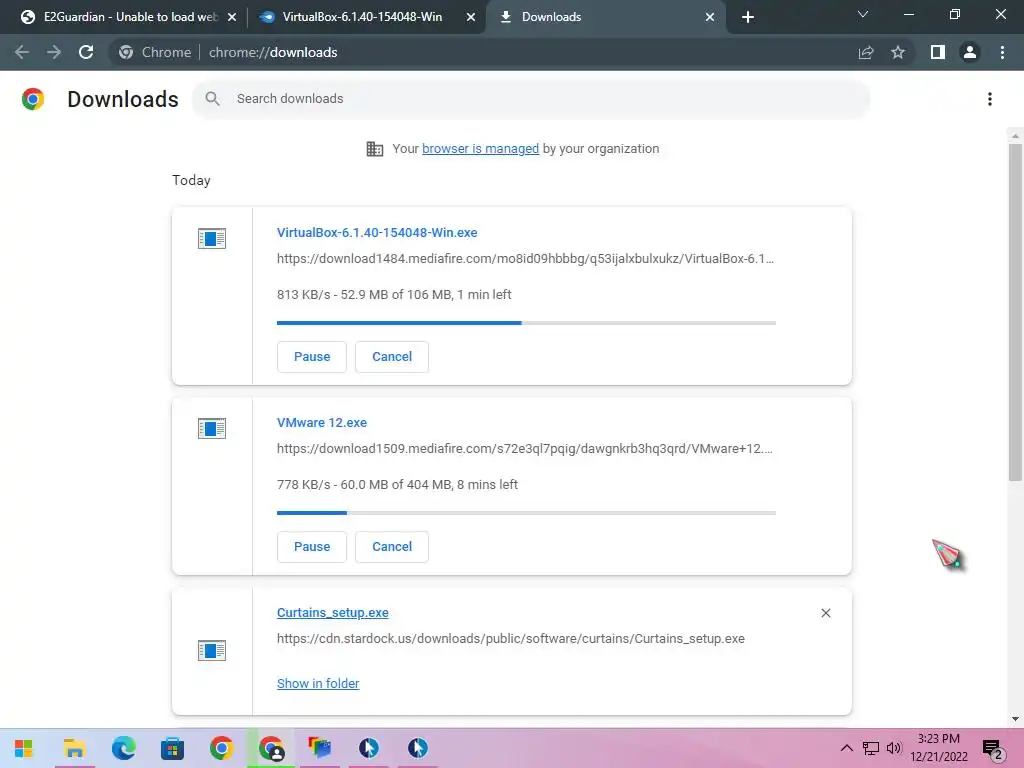
Task: Cancel the VMware 12.exe download
Action: click(392, 547)
